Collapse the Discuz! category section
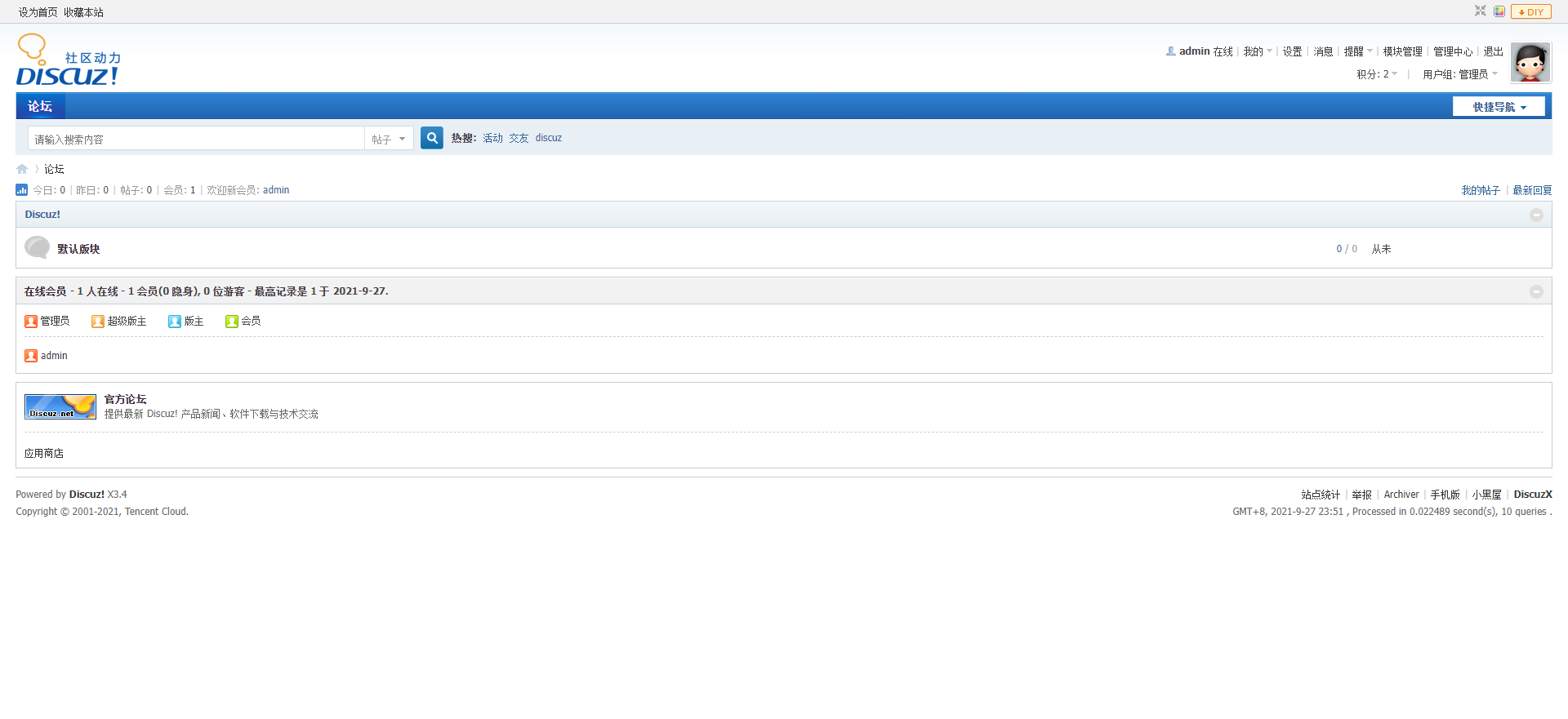 pos(1536,215)
